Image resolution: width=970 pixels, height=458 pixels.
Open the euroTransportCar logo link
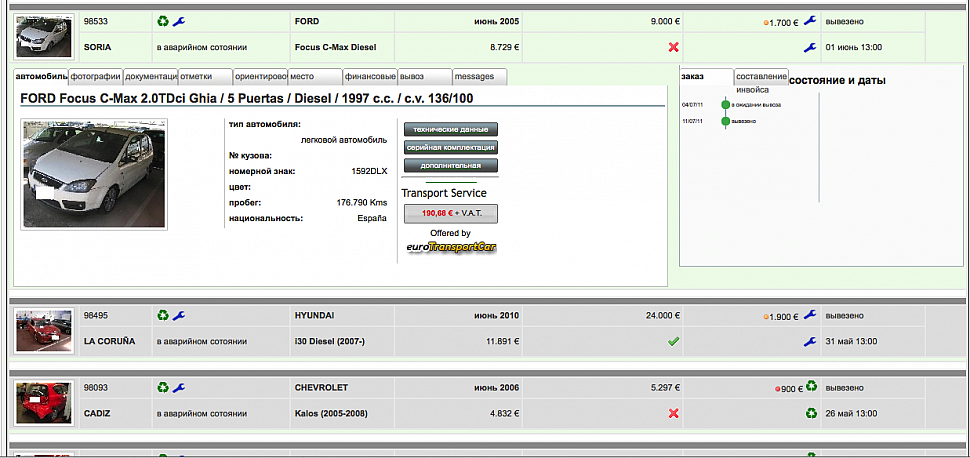pyautogui.click(x=451, y=247)
